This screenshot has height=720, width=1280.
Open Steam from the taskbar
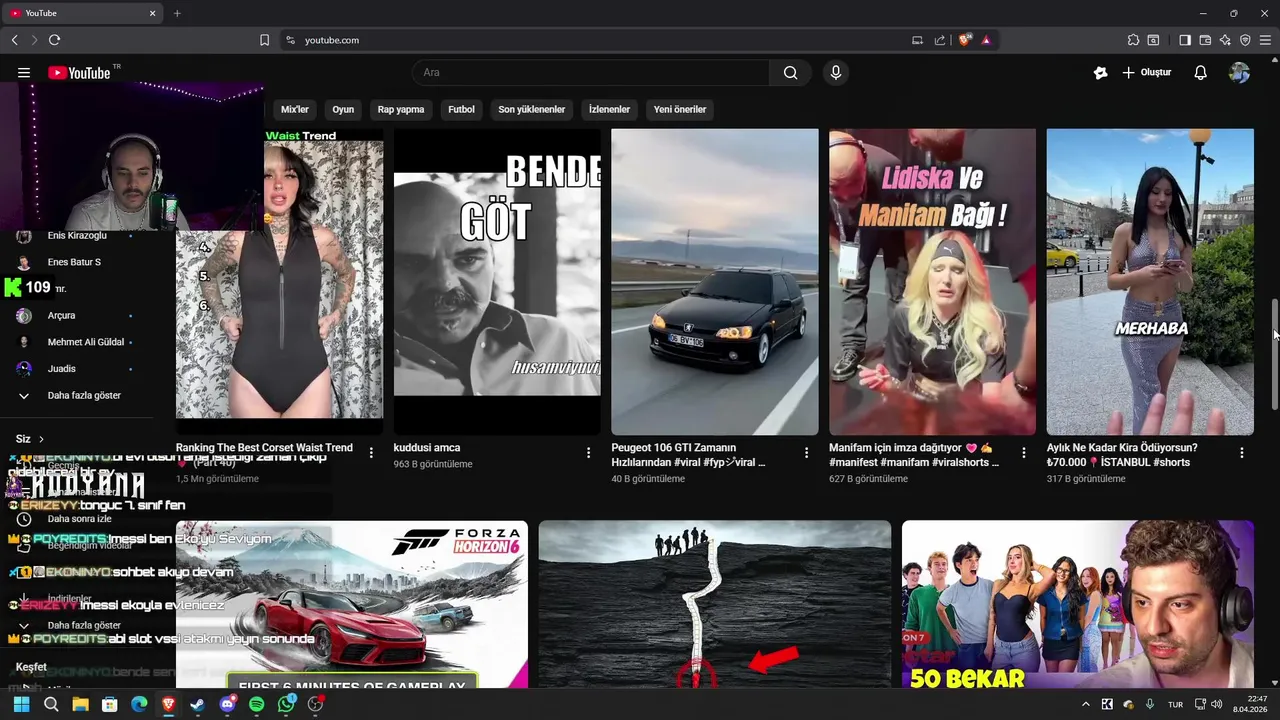[198, 704]
